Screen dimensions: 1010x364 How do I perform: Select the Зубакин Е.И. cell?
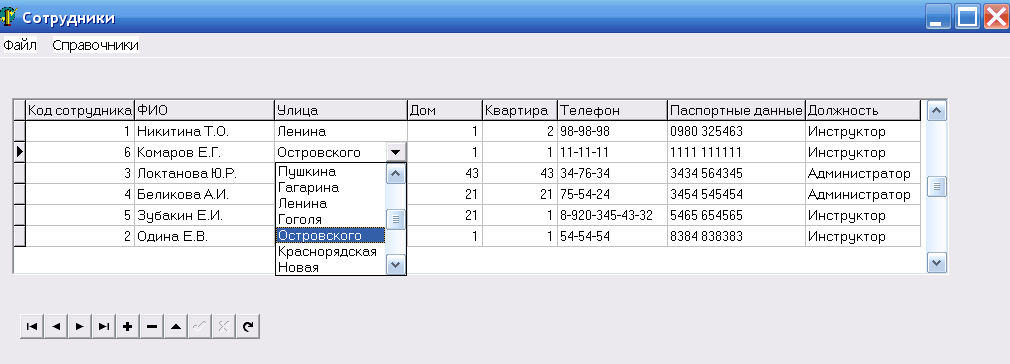[x=204, y=215]
